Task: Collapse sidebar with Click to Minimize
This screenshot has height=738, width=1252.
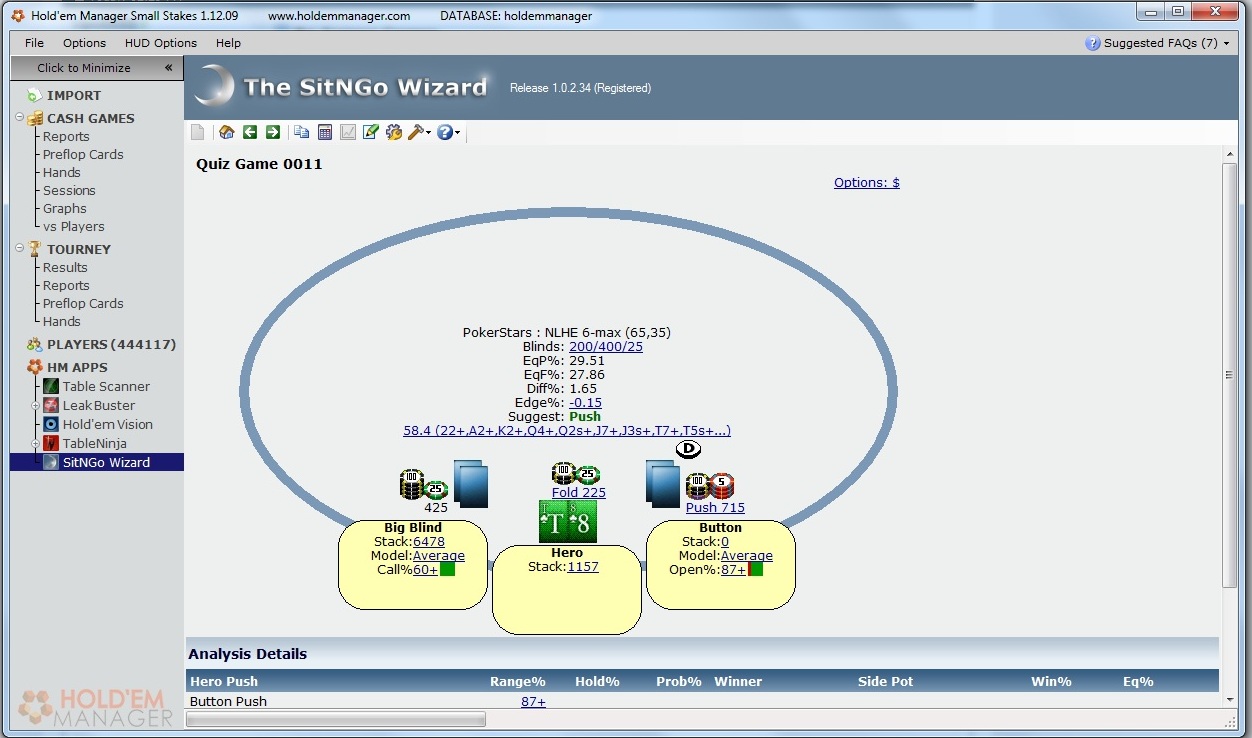Action: pos(97,68)
